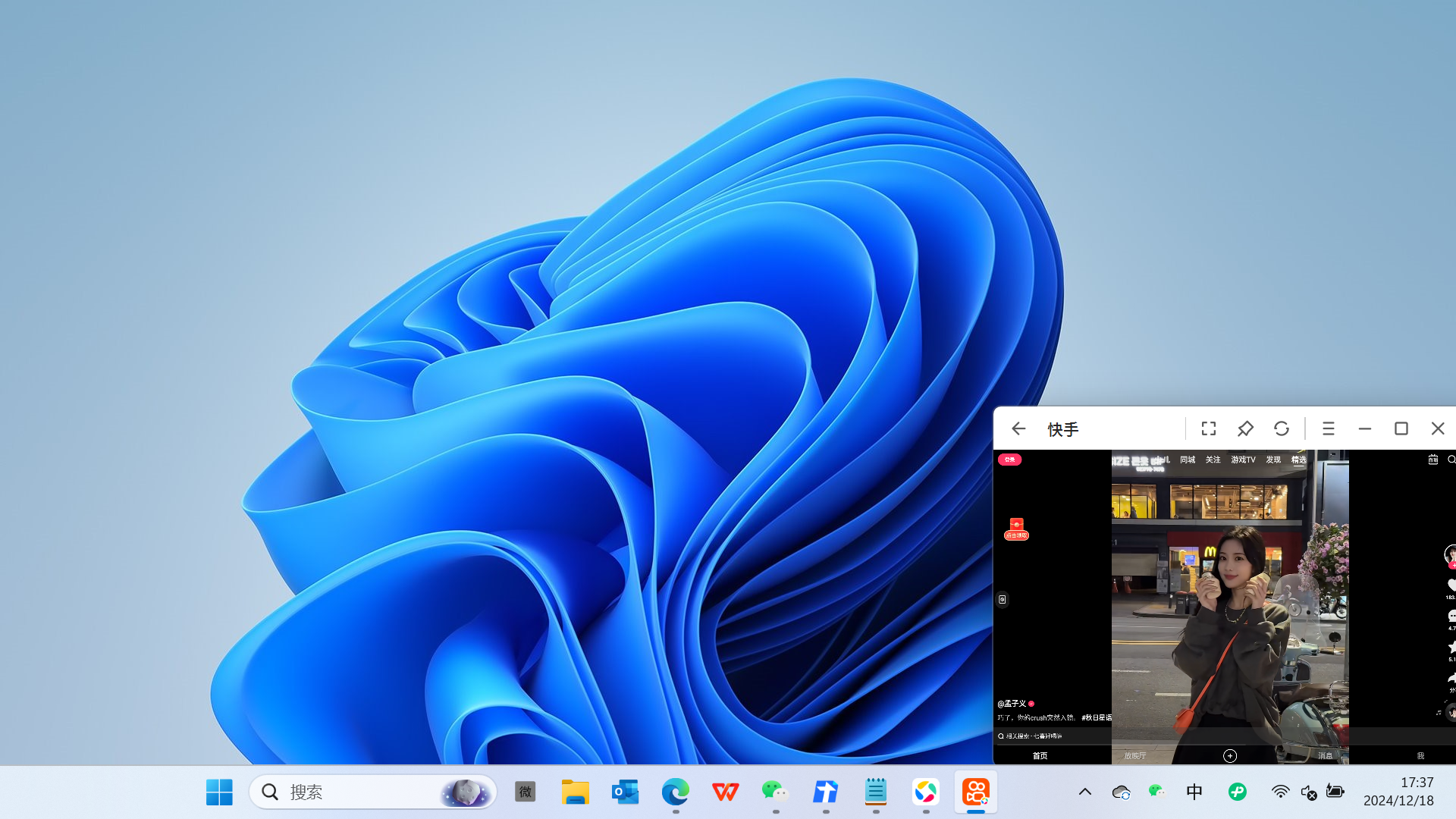Pin the 快手 window on top
The height and width of the screenshot is (819, 1456).
(1245, 429)
